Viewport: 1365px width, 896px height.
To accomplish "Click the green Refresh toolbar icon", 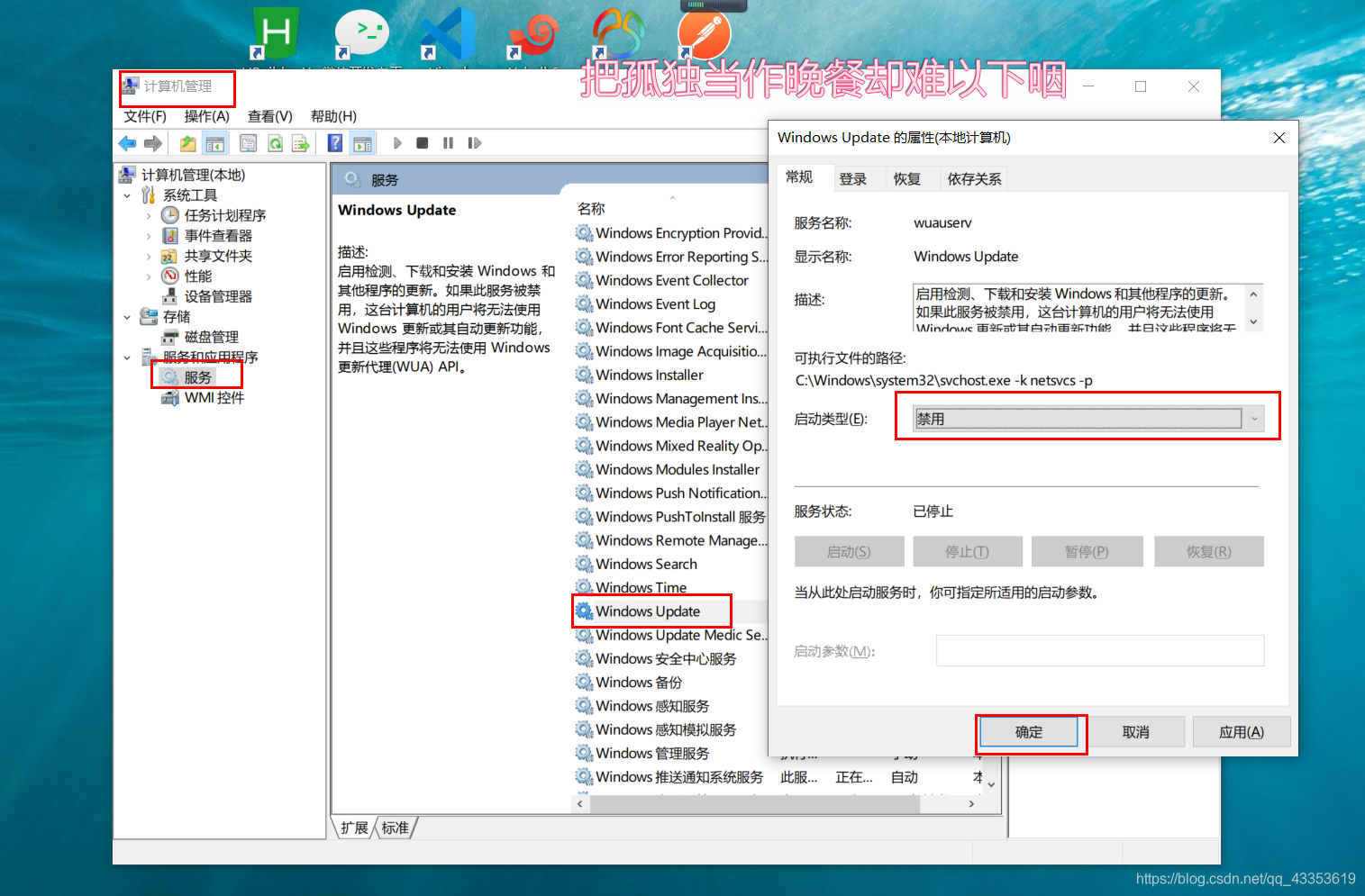I will point(275,143).
